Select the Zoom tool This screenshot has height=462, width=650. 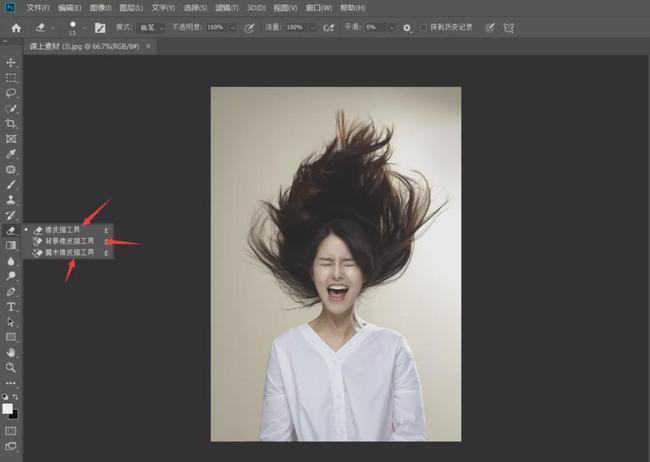tap(11, 367)
